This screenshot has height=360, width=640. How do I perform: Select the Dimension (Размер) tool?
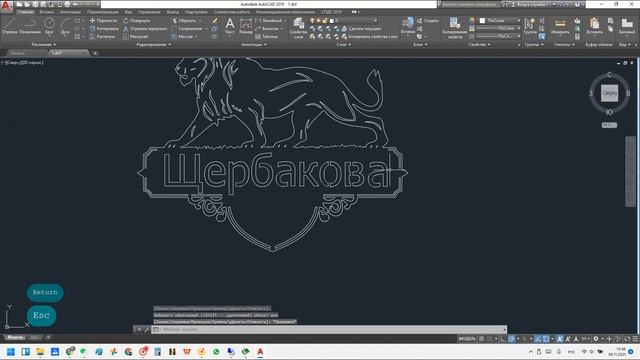tap(246, 25)
